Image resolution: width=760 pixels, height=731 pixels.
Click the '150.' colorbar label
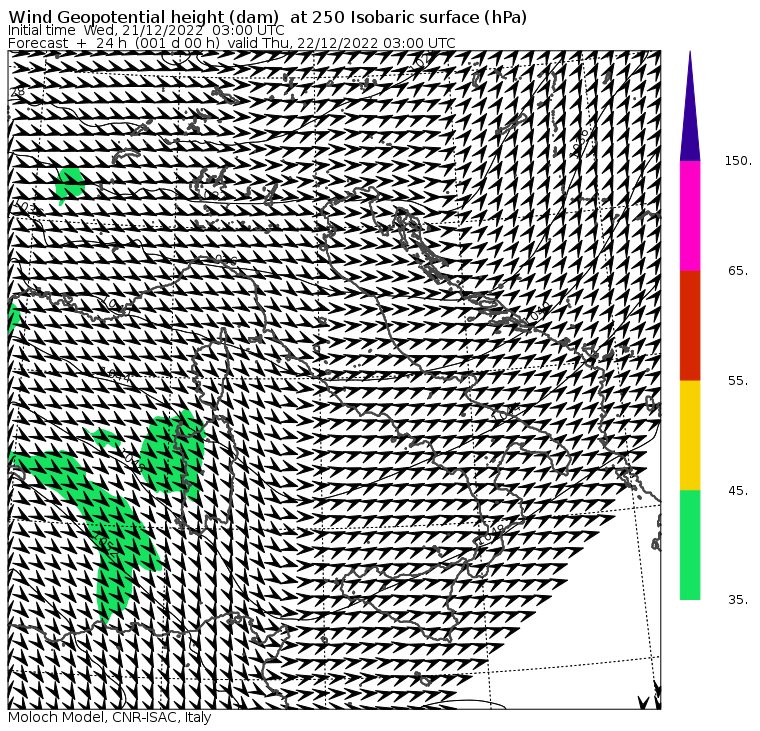coord(739,161)
